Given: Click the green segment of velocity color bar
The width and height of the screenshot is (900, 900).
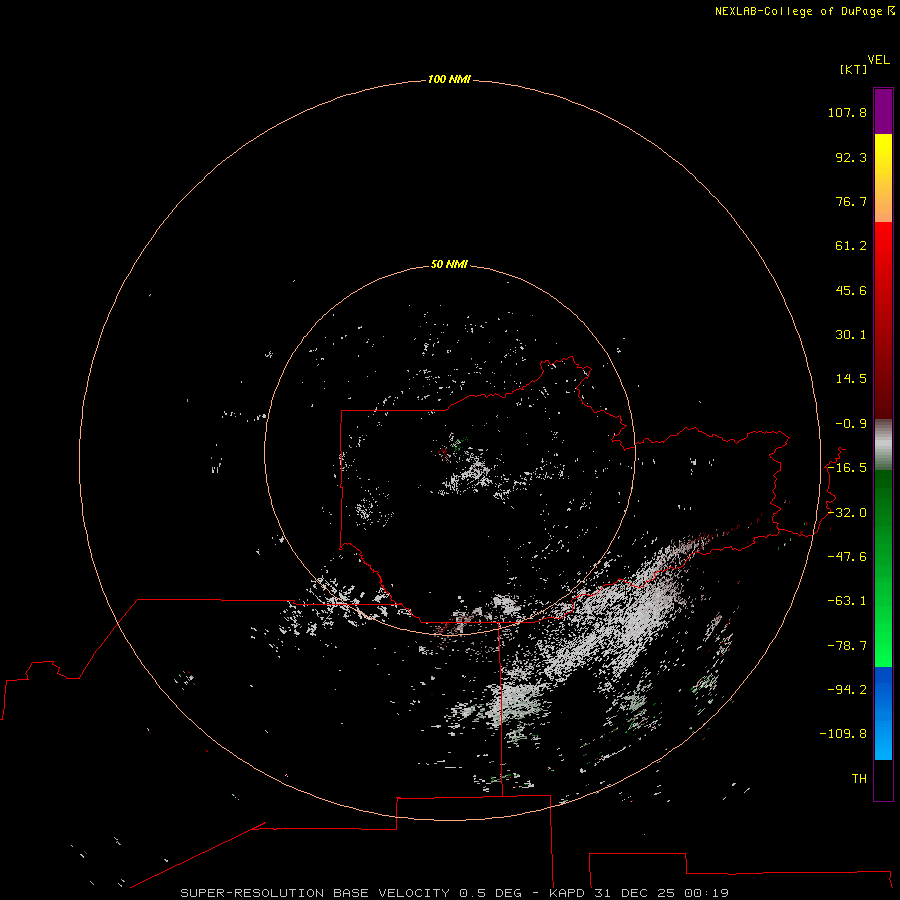Looking at the screenshot, I should point(883,568).
